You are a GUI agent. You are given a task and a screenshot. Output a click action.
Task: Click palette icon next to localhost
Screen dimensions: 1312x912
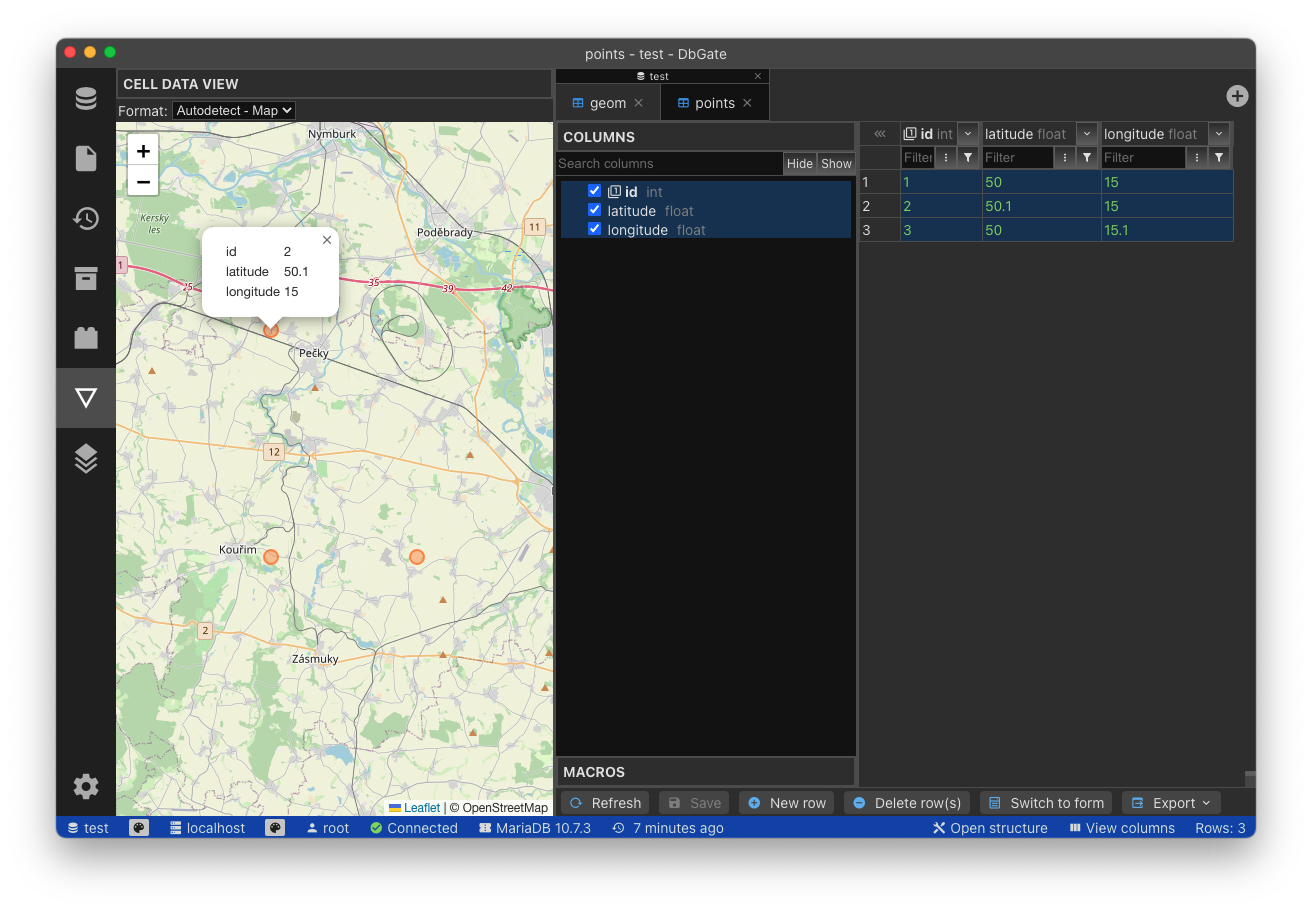pos(275,828)
